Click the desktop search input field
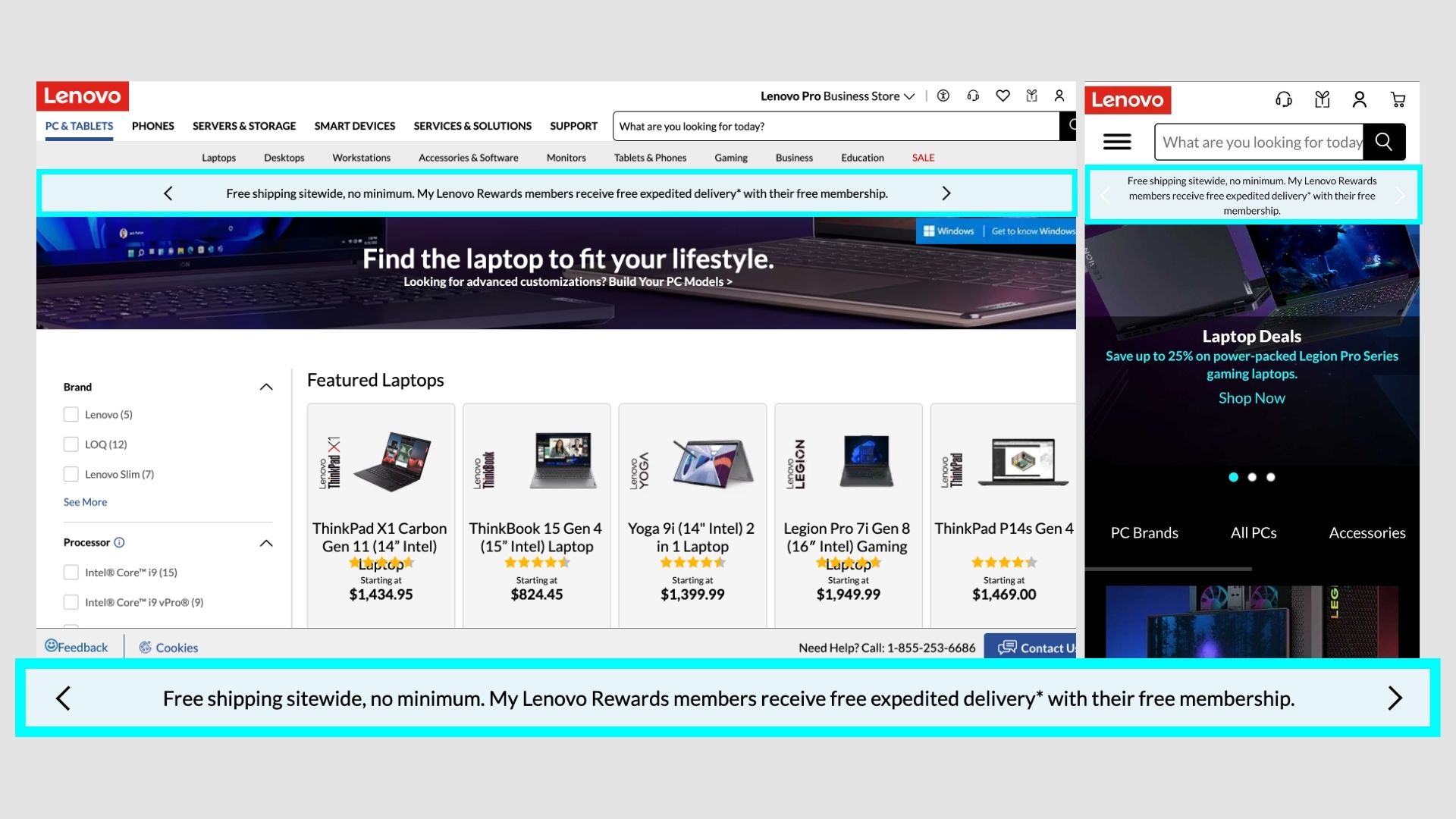Screen dimensions: 1456x819 pos(836,126)
